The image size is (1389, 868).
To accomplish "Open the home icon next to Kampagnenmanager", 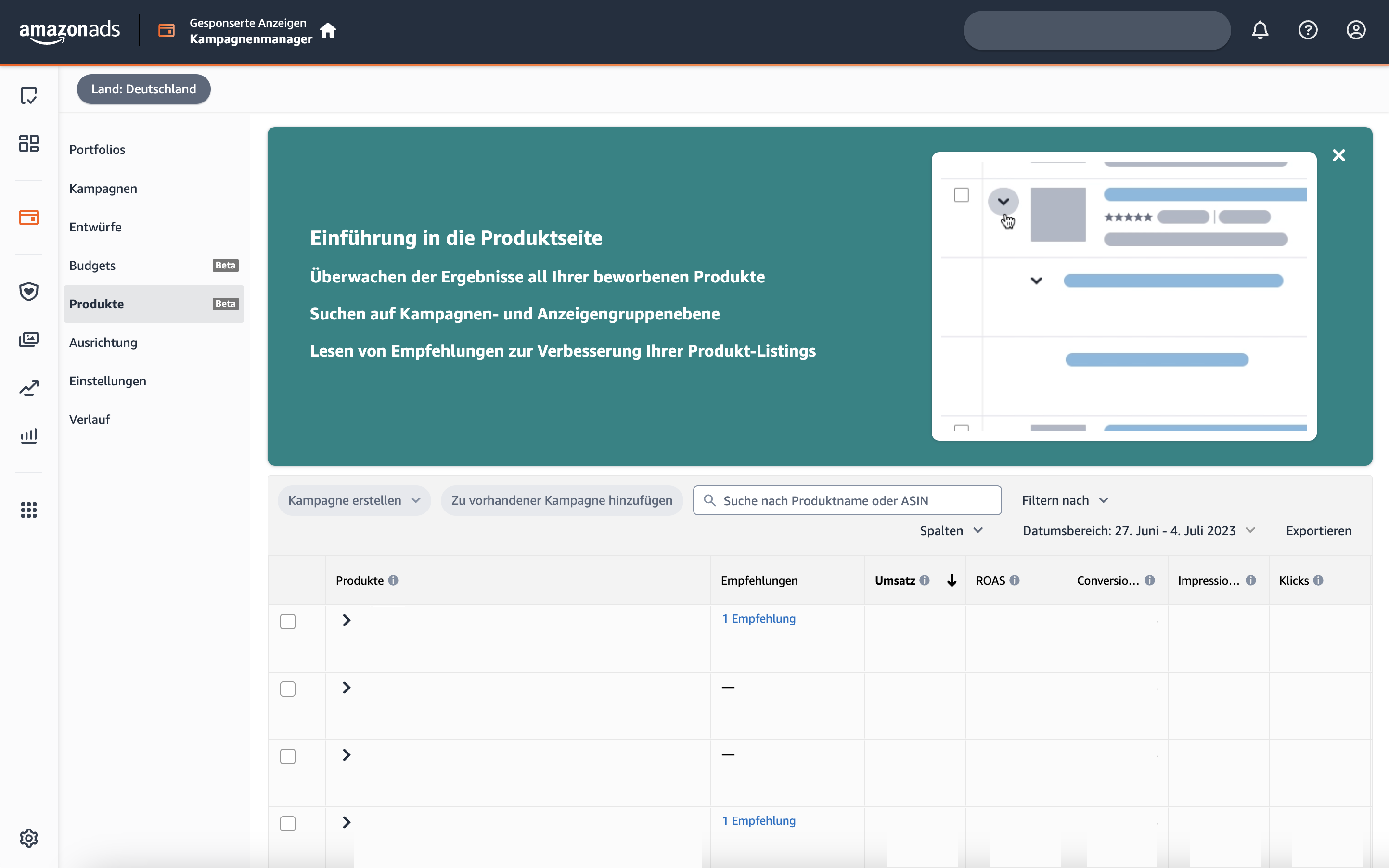I will (x=328, y=30).
